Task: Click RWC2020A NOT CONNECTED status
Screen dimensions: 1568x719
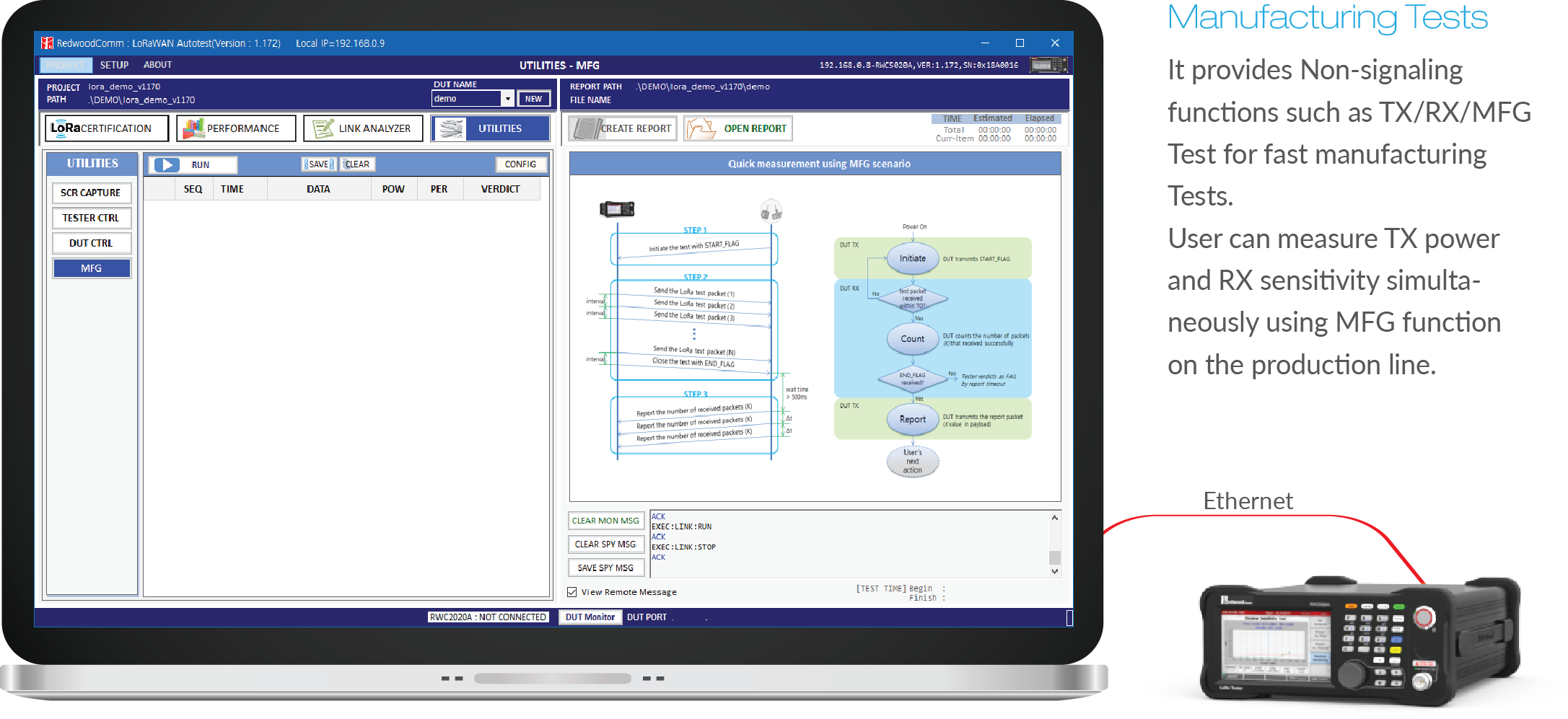Action: 488,617
